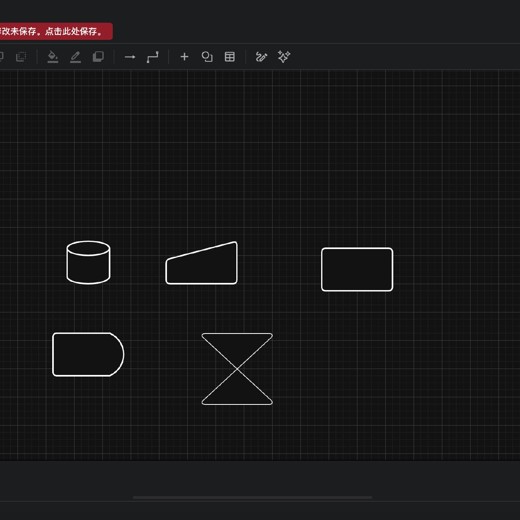Select the slanted manual input shape
Screen dimensions: 520x520
click(202, 263)
